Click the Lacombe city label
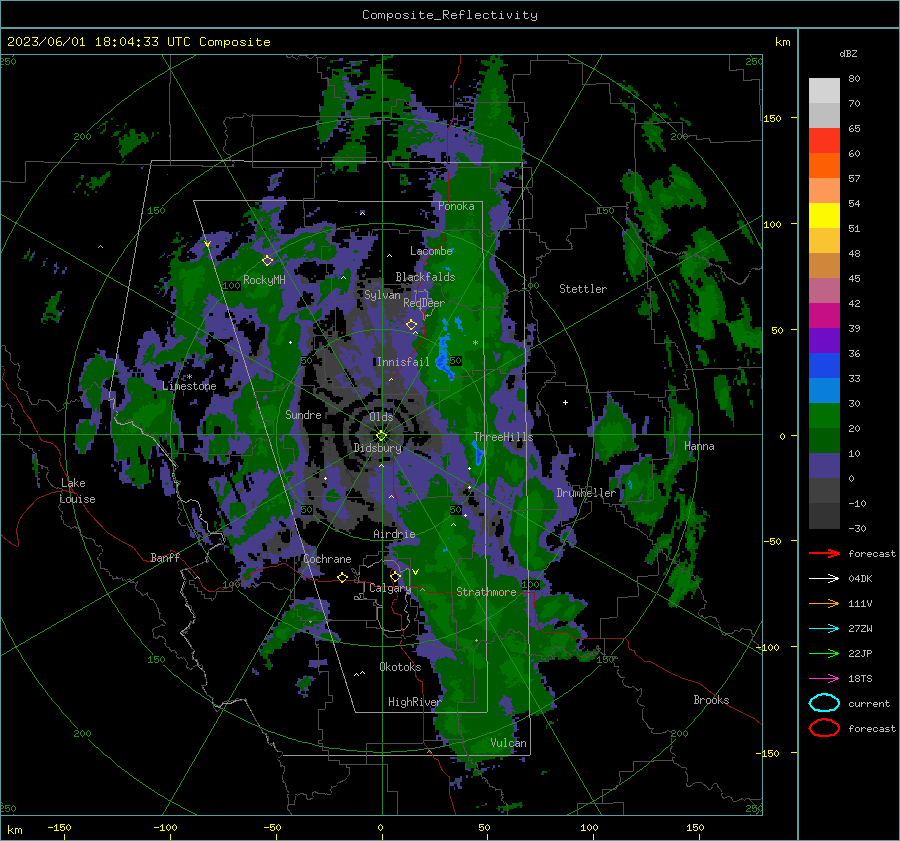Screen dimensions: 900x841 tap(431, 251)
